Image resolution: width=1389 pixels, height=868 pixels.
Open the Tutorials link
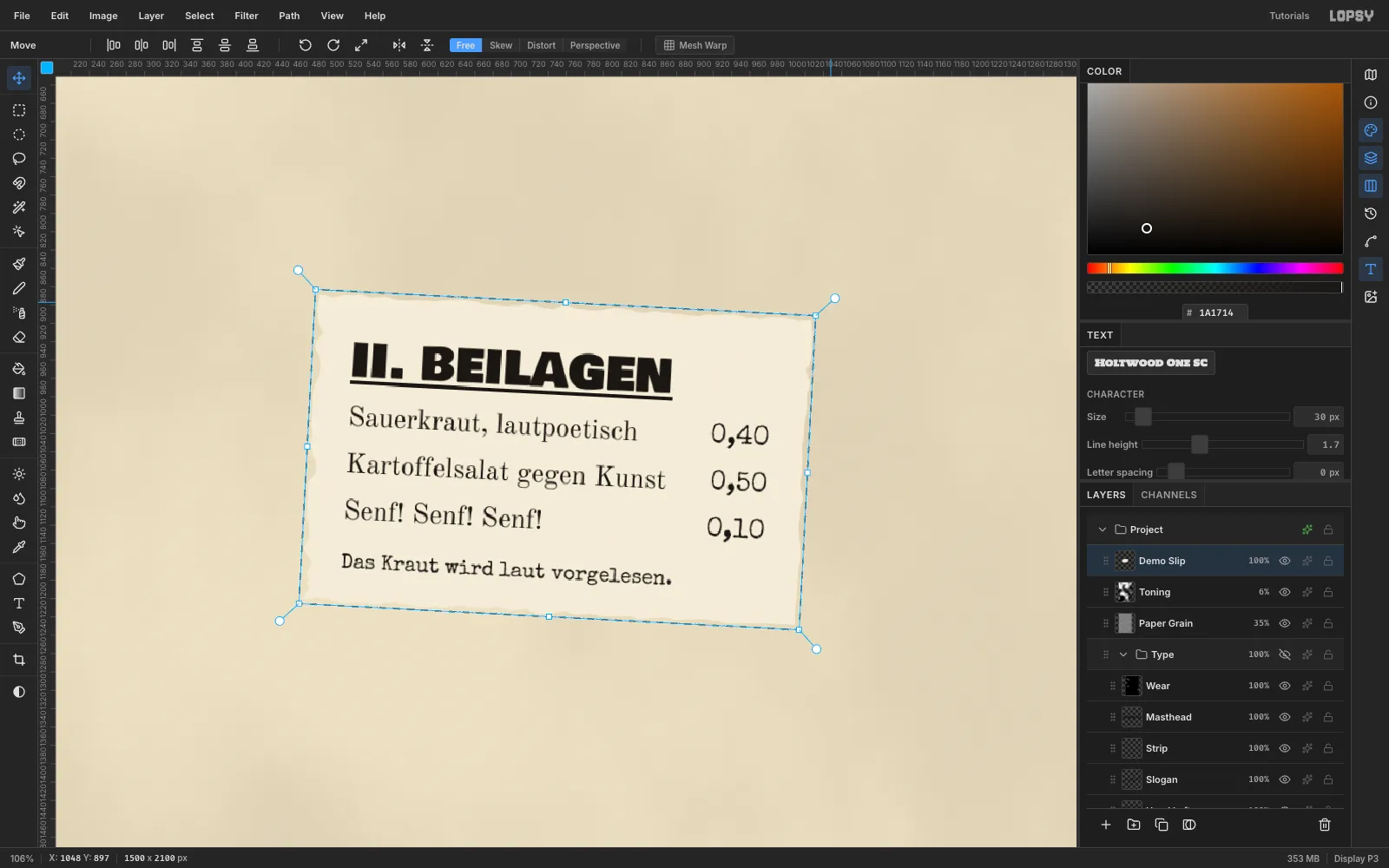point(1289,16)
